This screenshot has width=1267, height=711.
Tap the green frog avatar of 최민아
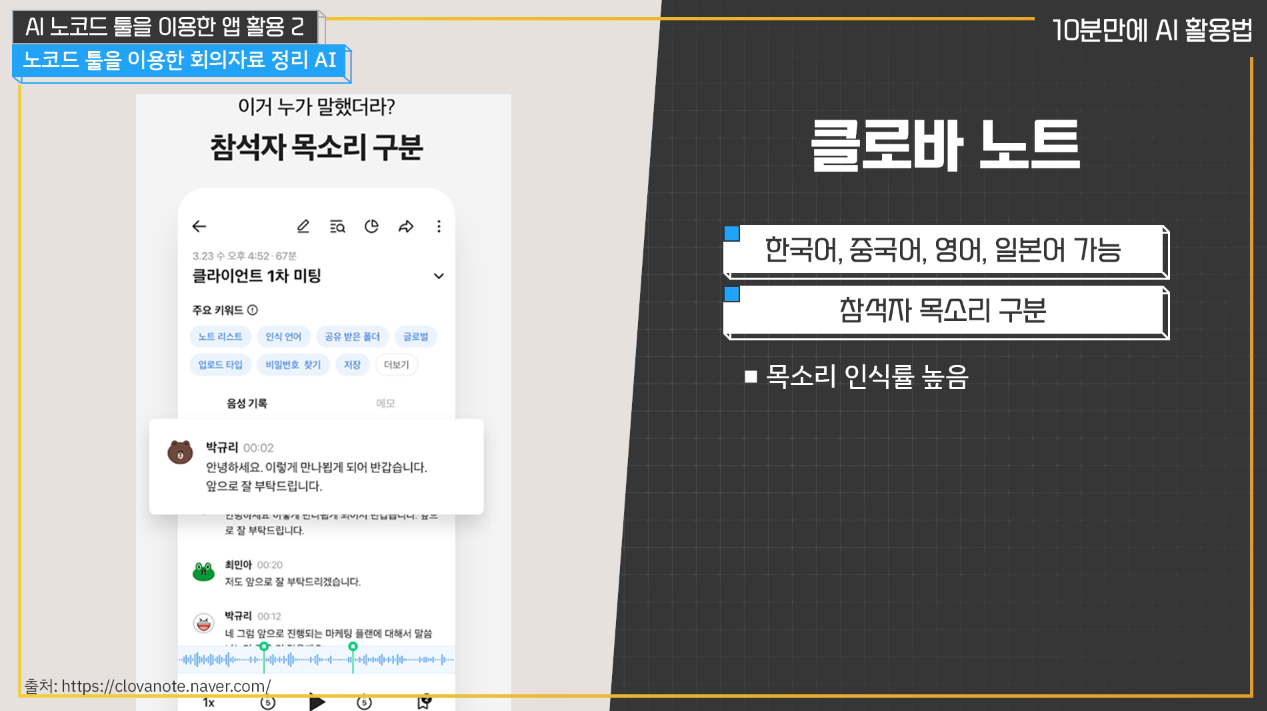pyautogui.click(x=203, y=571)
